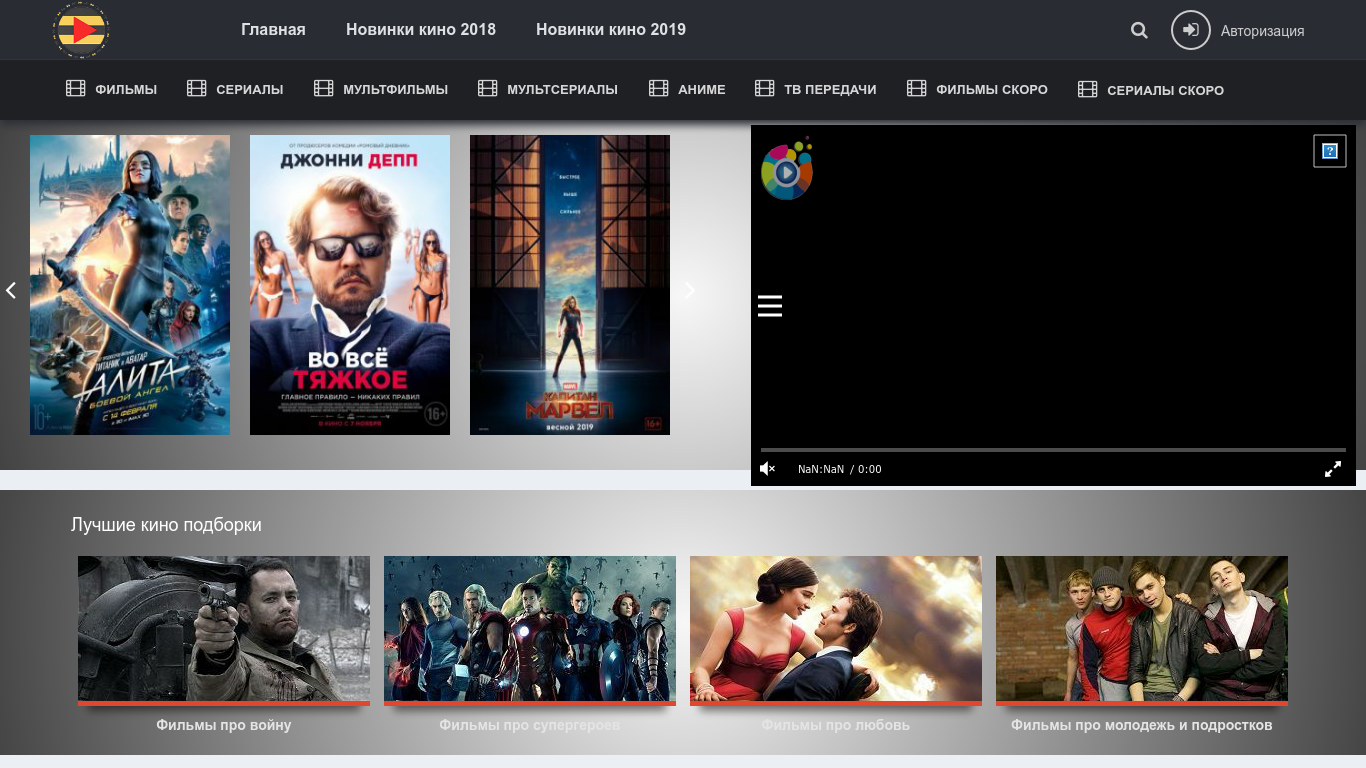This screenshot has height=768, width=1366.
Task: Open the СЕРИАЛЫ СКОРО category
Action: [1165, 89]
